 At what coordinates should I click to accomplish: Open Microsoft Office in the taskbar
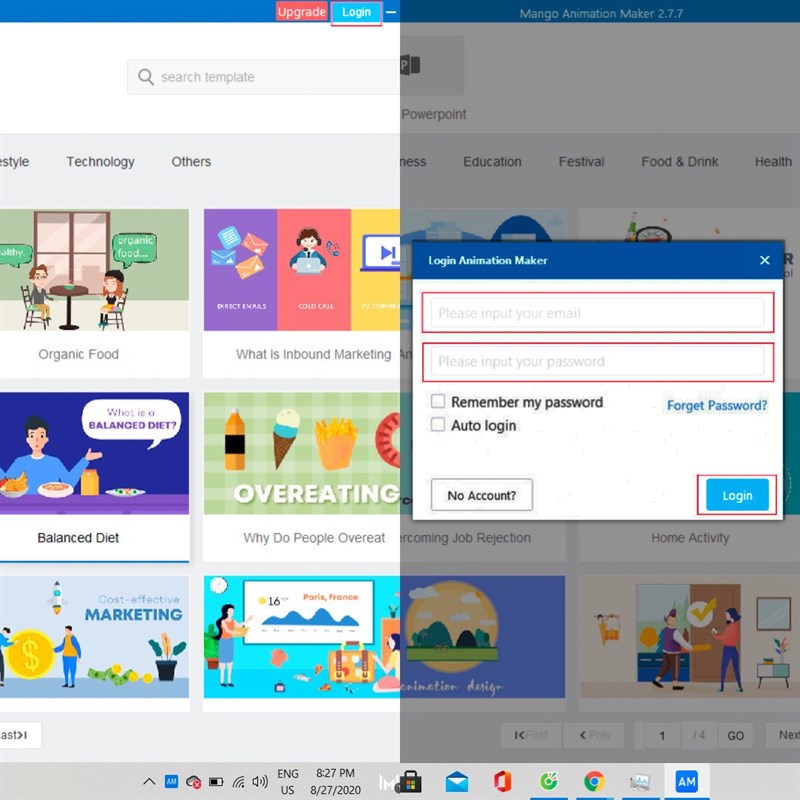503,782
